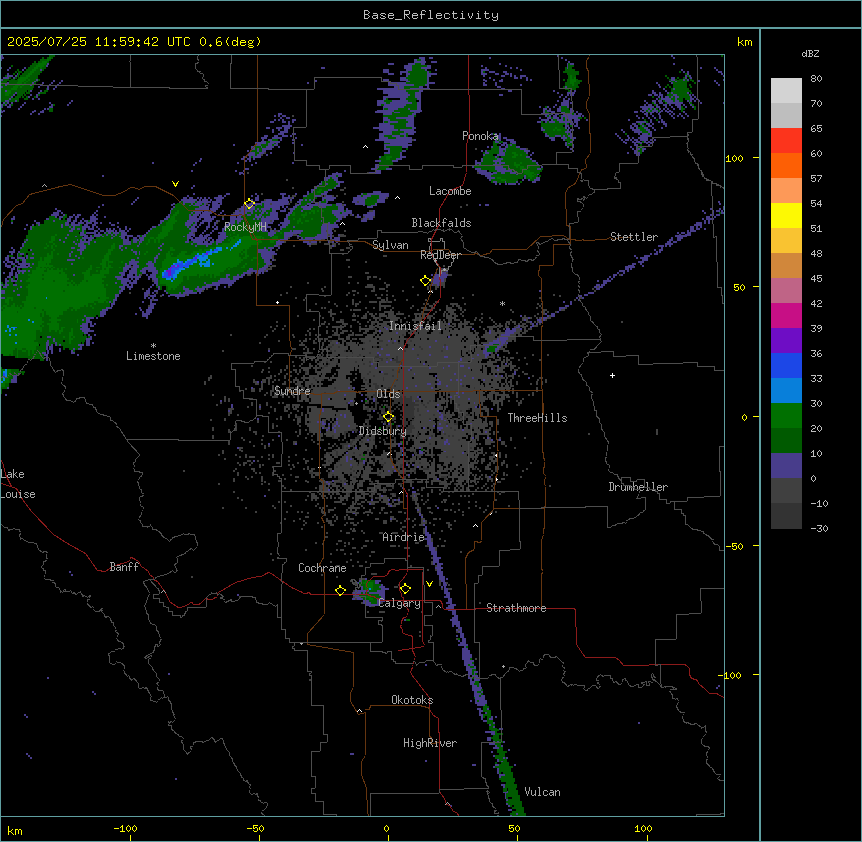Pick the light blue 30-33 dBZ legend swatch
Viewport: 862px width, 842px height.
(x=786, y=391)
